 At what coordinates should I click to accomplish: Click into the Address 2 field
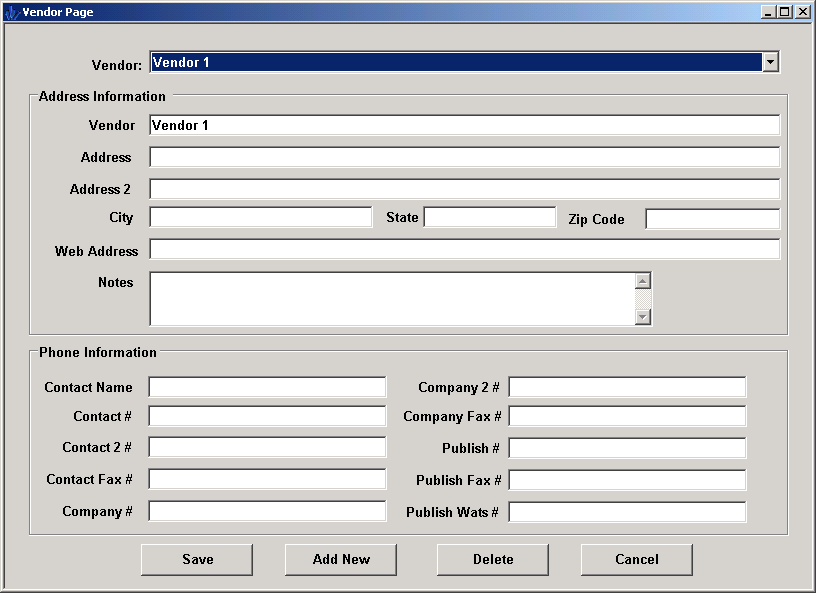coord(464,189)
